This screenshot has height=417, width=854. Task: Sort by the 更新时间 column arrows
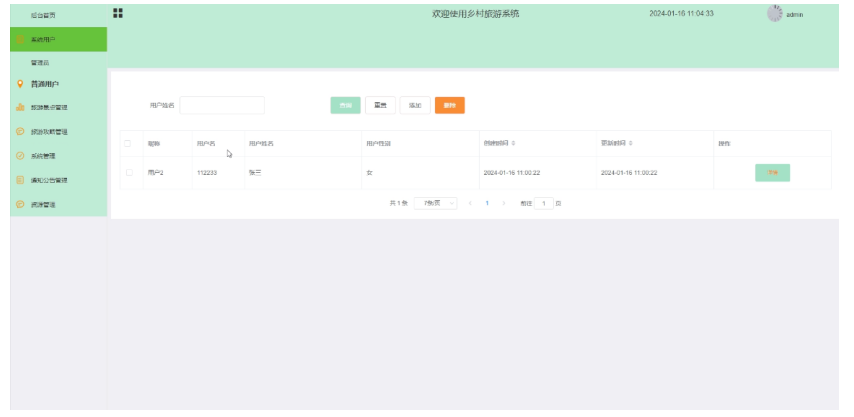click(631, 144)
